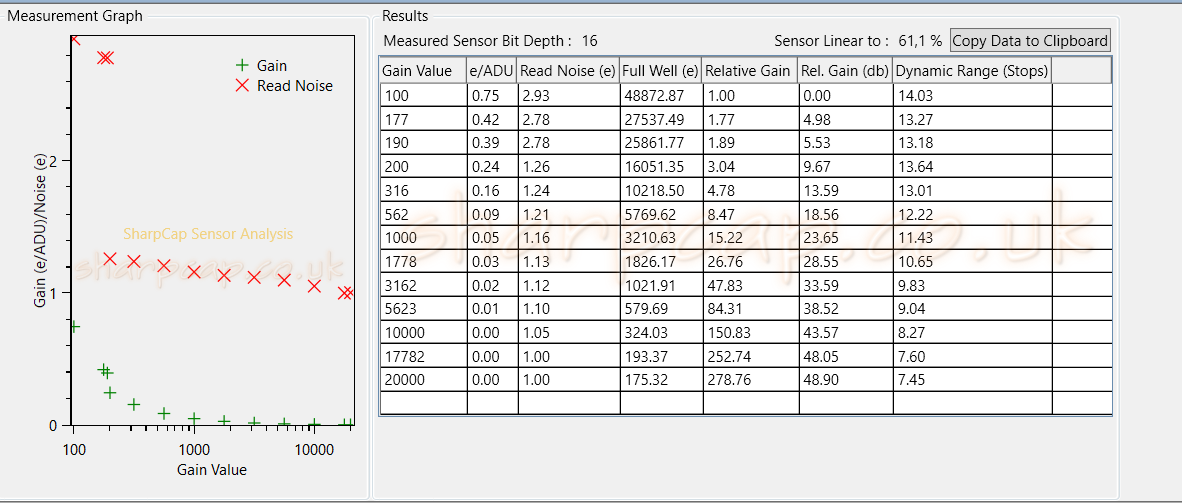Click the dynamic range cell showing 7.45

point(972,380)
